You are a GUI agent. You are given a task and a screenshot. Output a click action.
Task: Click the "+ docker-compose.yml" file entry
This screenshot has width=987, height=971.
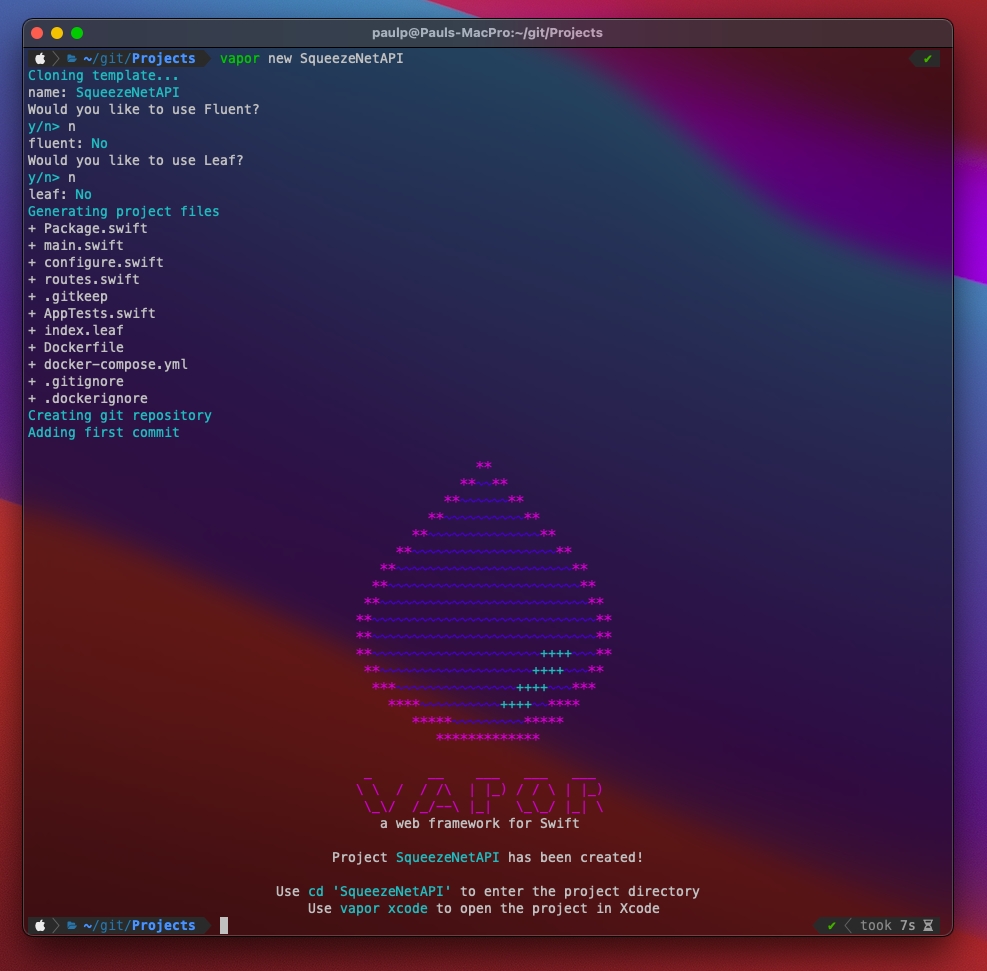(108, 364)
